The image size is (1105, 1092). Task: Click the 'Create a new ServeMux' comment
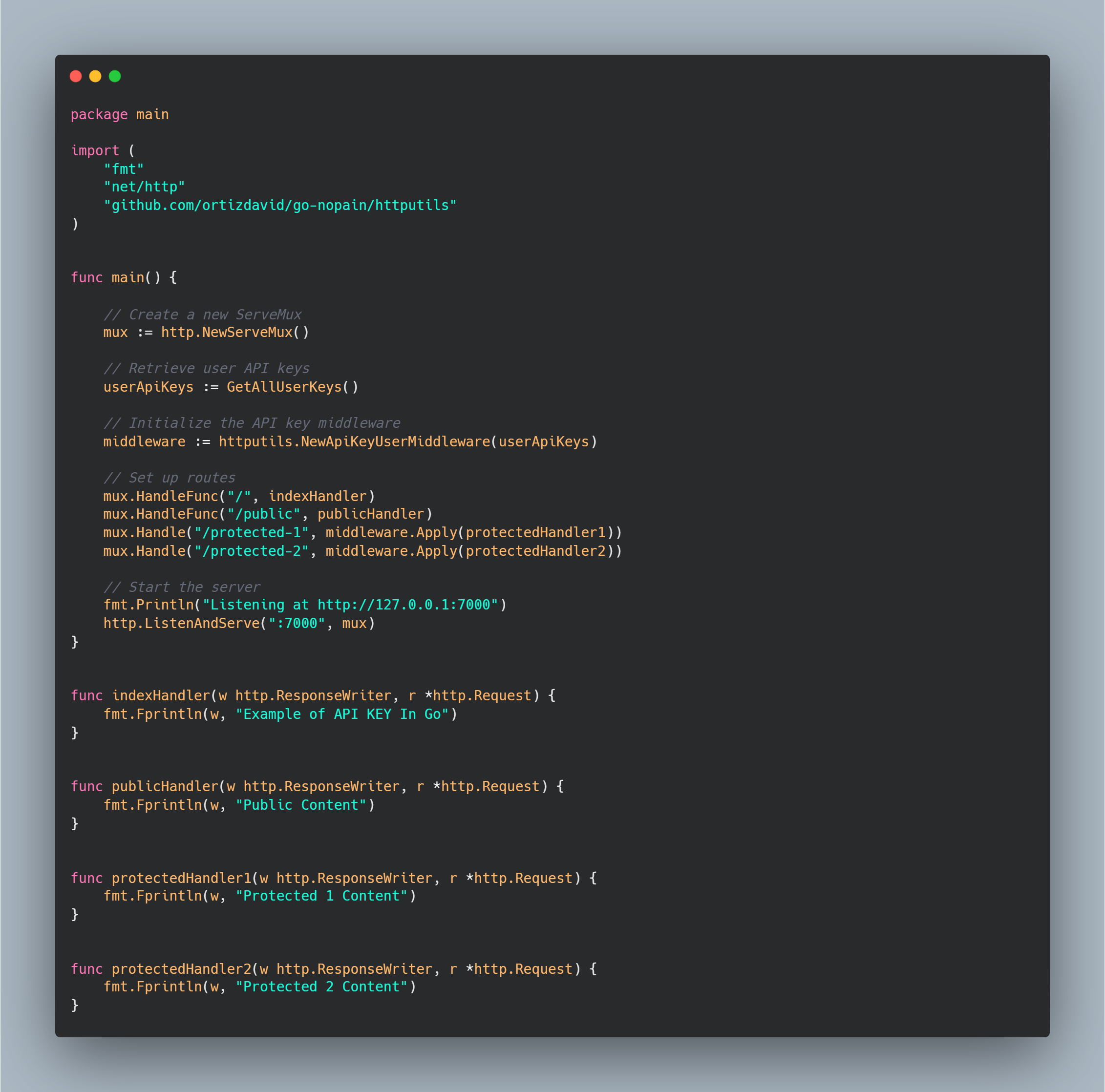(x=202, y=315)
